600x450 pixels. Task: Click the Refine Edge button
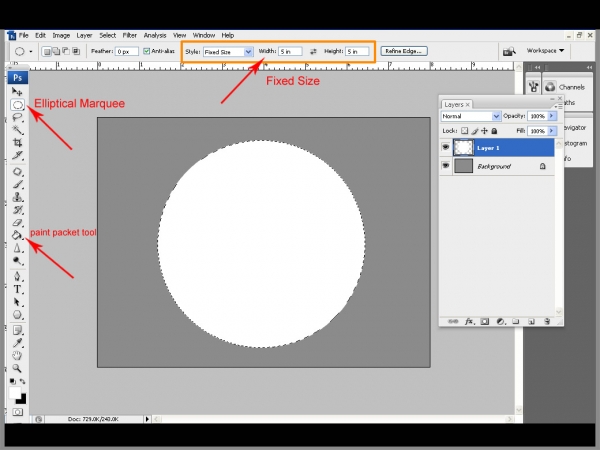click(x=404, y=51)
